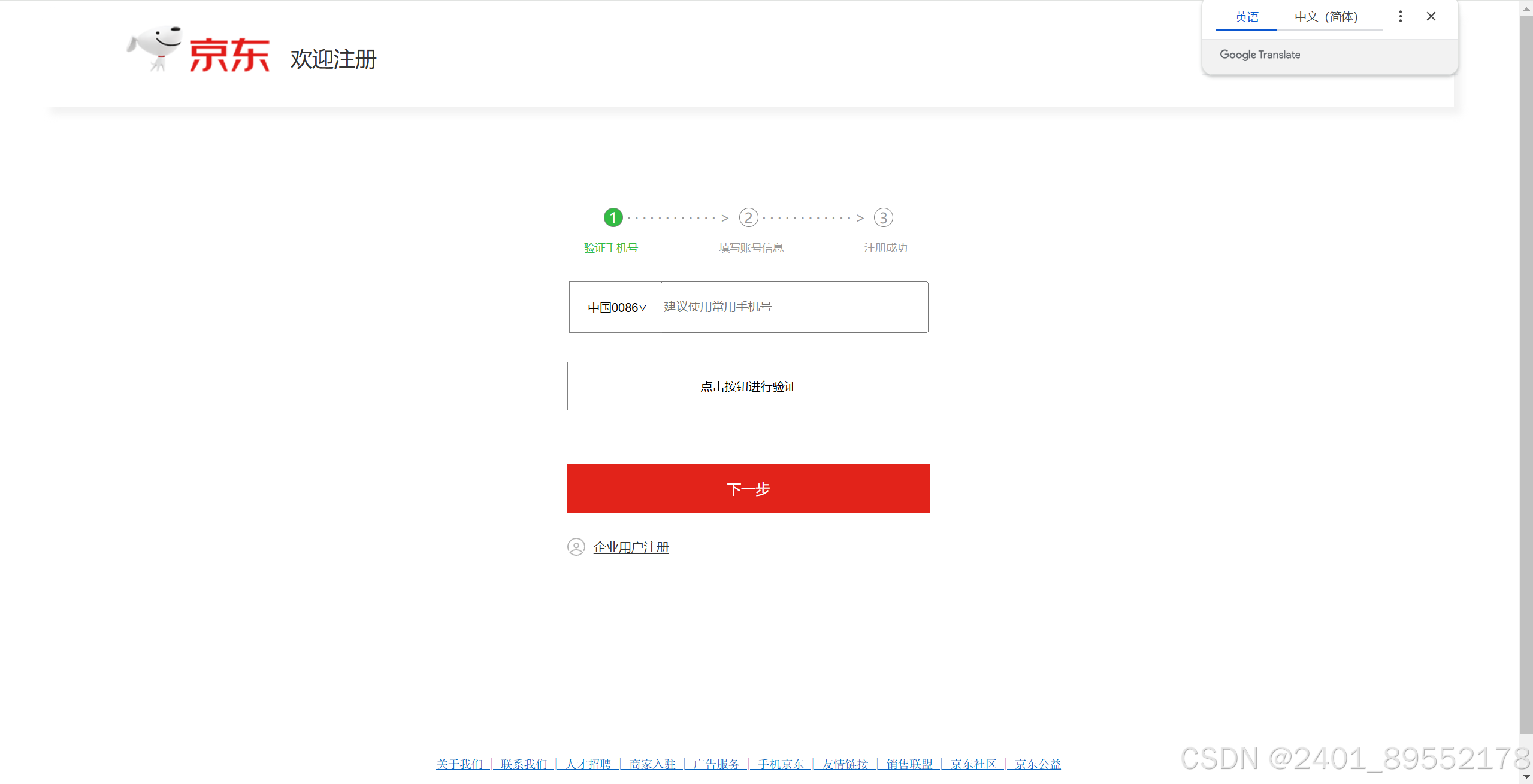Click the green step 1 circle

coord(613,217)
